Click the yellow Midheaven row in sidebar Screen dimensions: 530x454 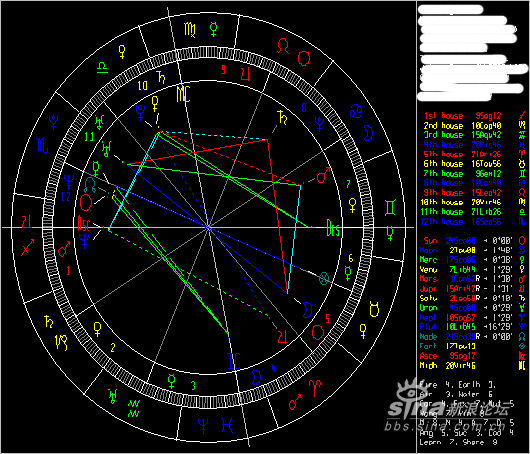click(x=472, y=365)
